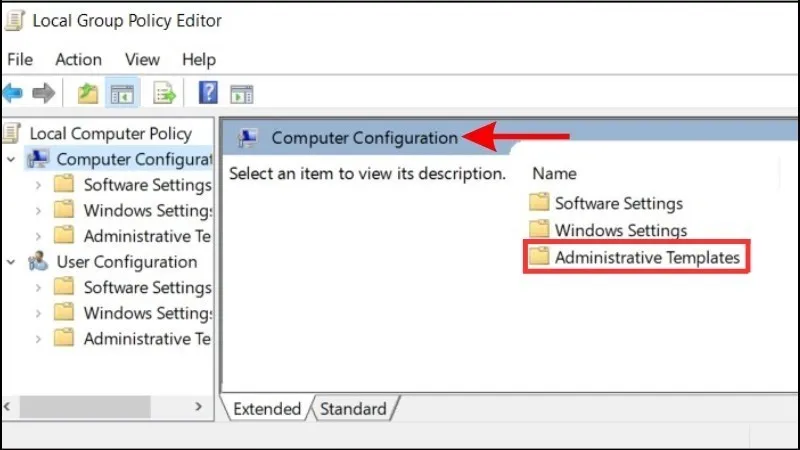
Task: Click the Computer Configuration header icon in right pane
Action: tap(248, 138)
